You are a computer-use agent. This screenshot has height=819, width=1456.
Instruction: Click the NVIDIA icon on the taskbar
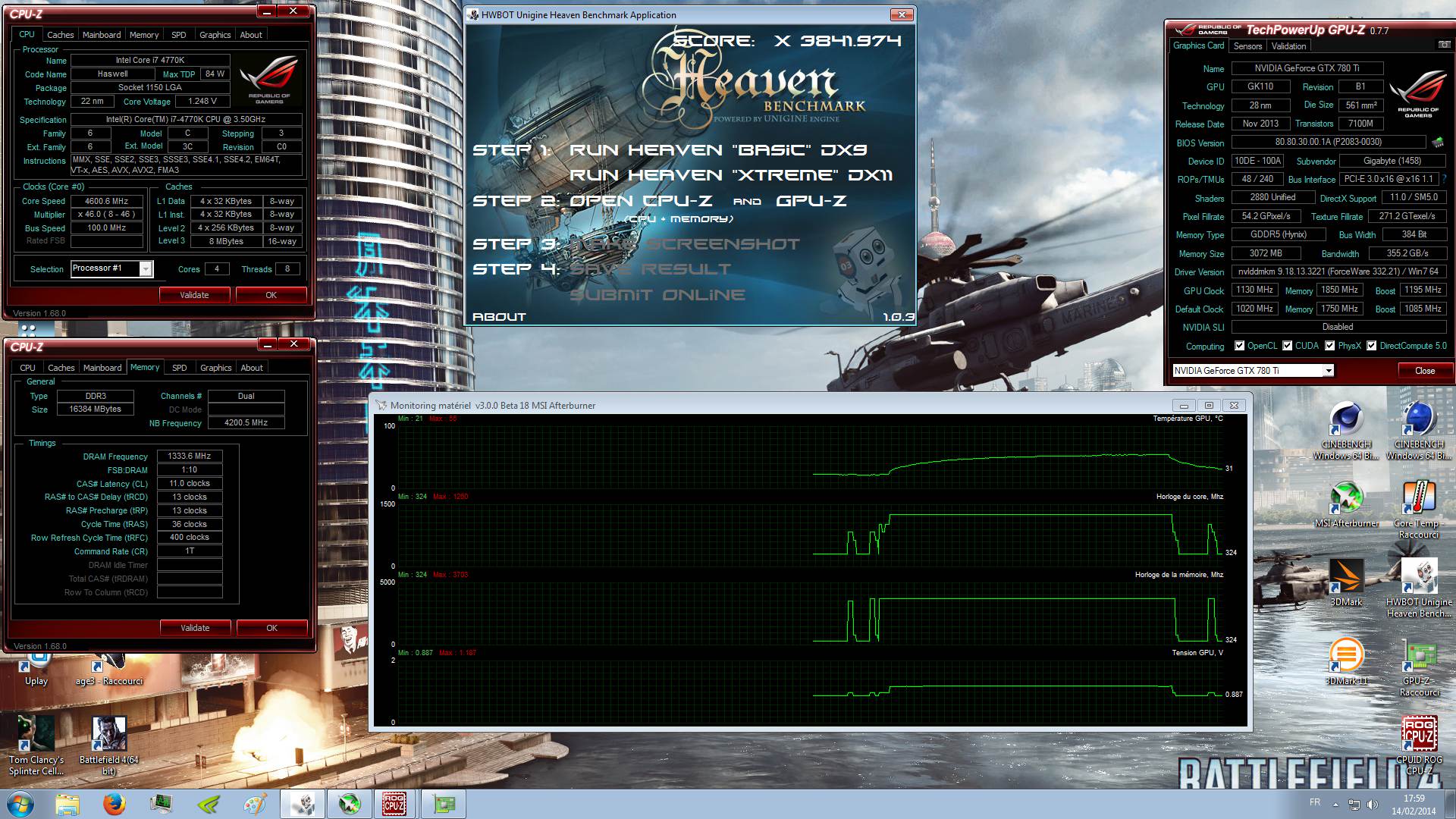[209, 804]
